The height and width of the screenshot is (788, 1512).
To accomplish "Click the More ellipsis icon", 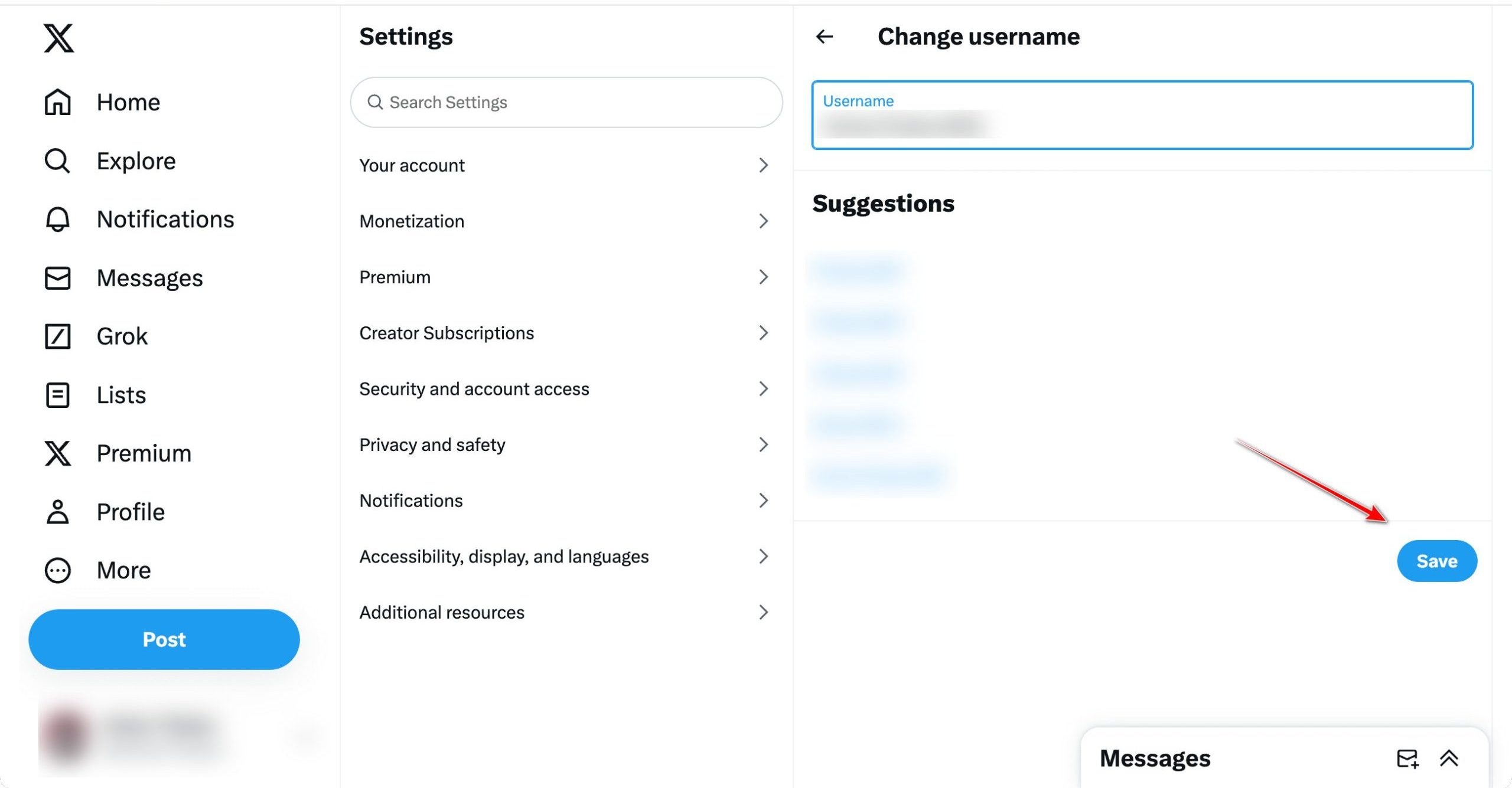I will (57, 570).
